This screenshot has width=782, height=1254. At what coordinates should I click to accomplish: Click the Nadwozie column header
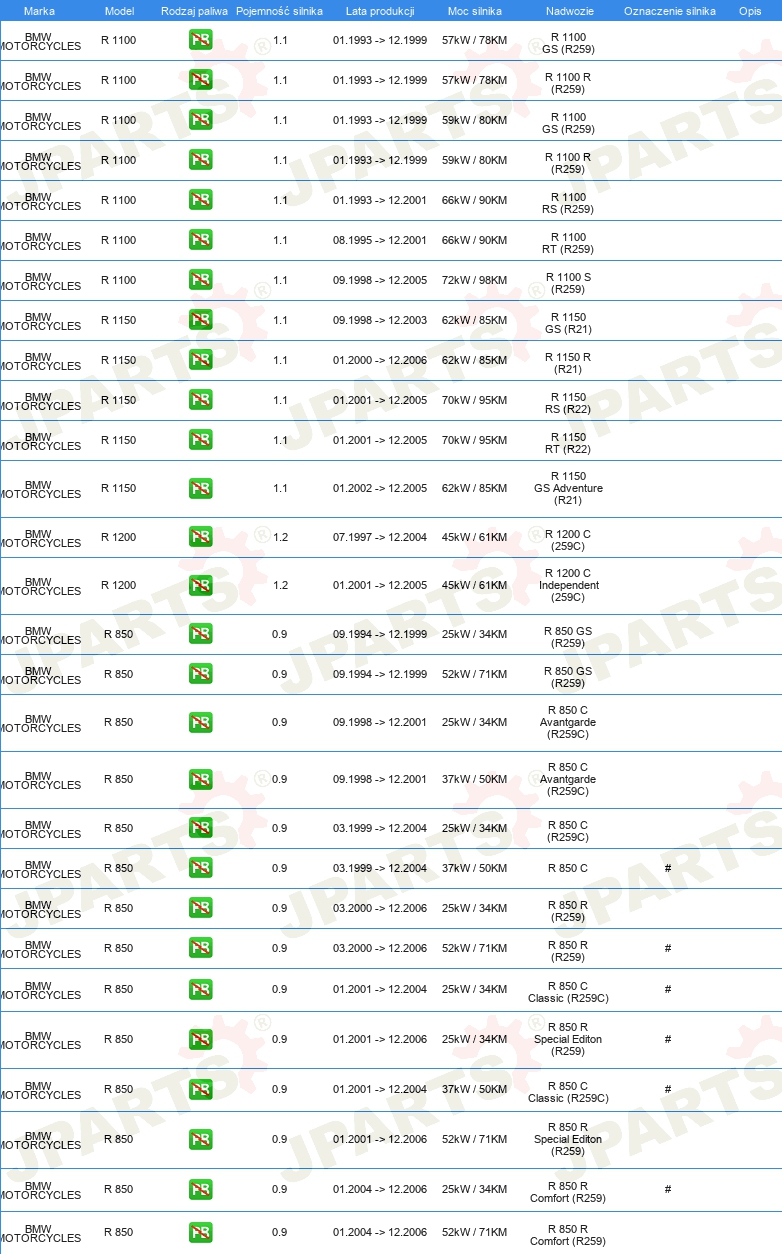click(x=570, y=11)
